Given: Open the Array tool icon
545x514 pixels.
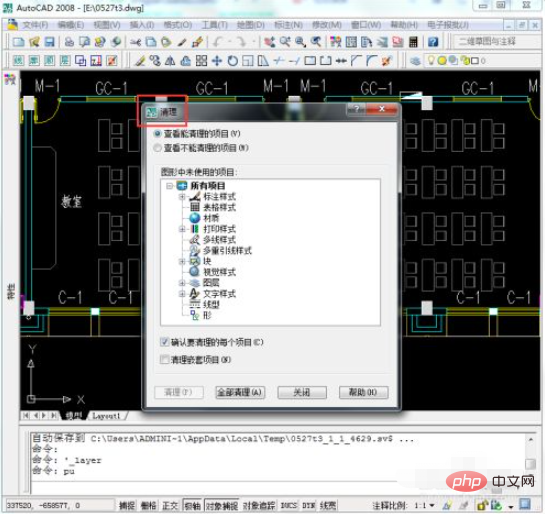Looking at the screenshot, I should tap(201, 61).
